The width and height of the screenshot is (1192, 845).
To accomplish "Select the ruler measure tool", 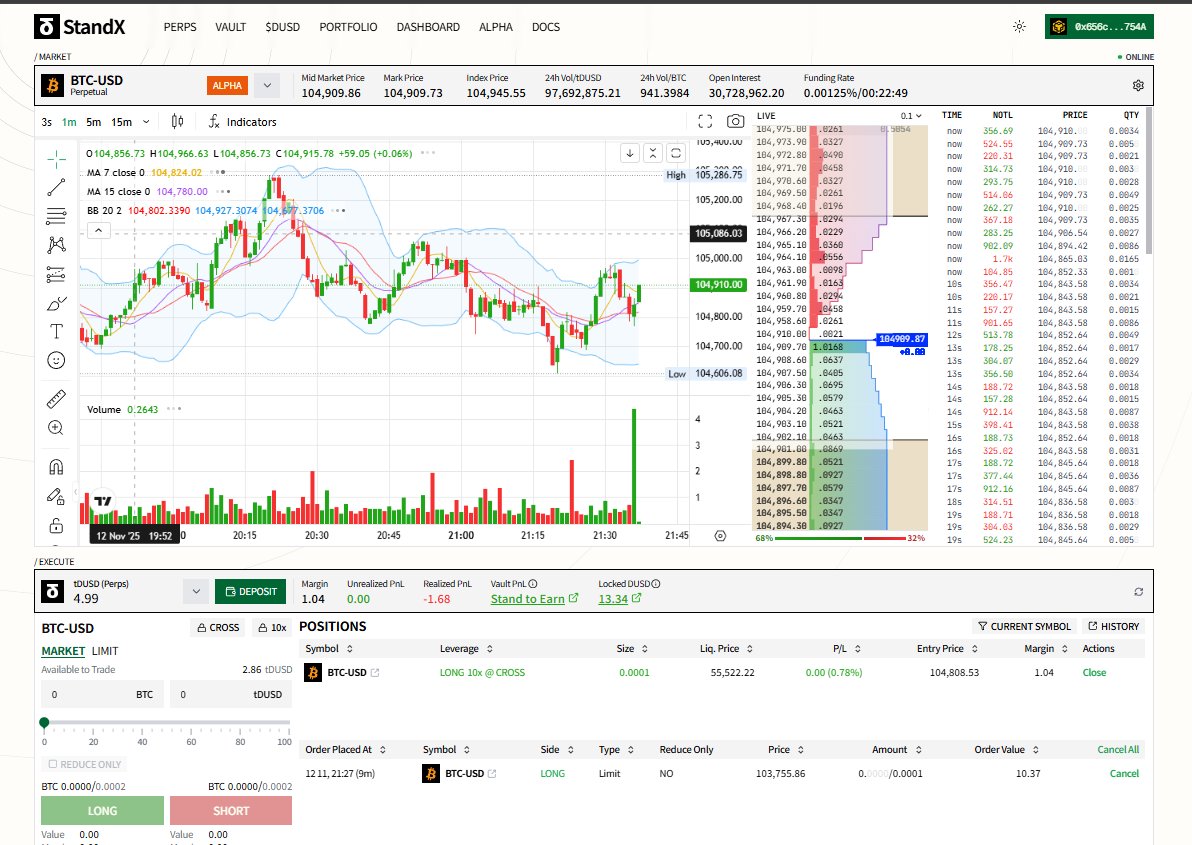I will coord(55,398).
